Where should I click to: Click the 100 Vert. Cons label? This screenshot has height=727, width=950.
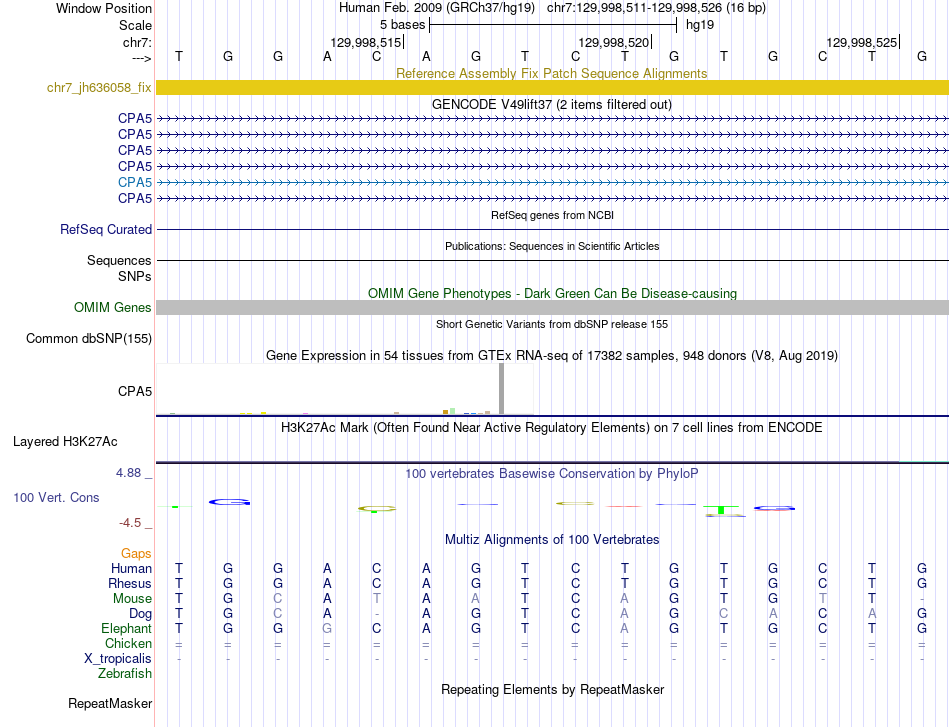pos(56,497)
